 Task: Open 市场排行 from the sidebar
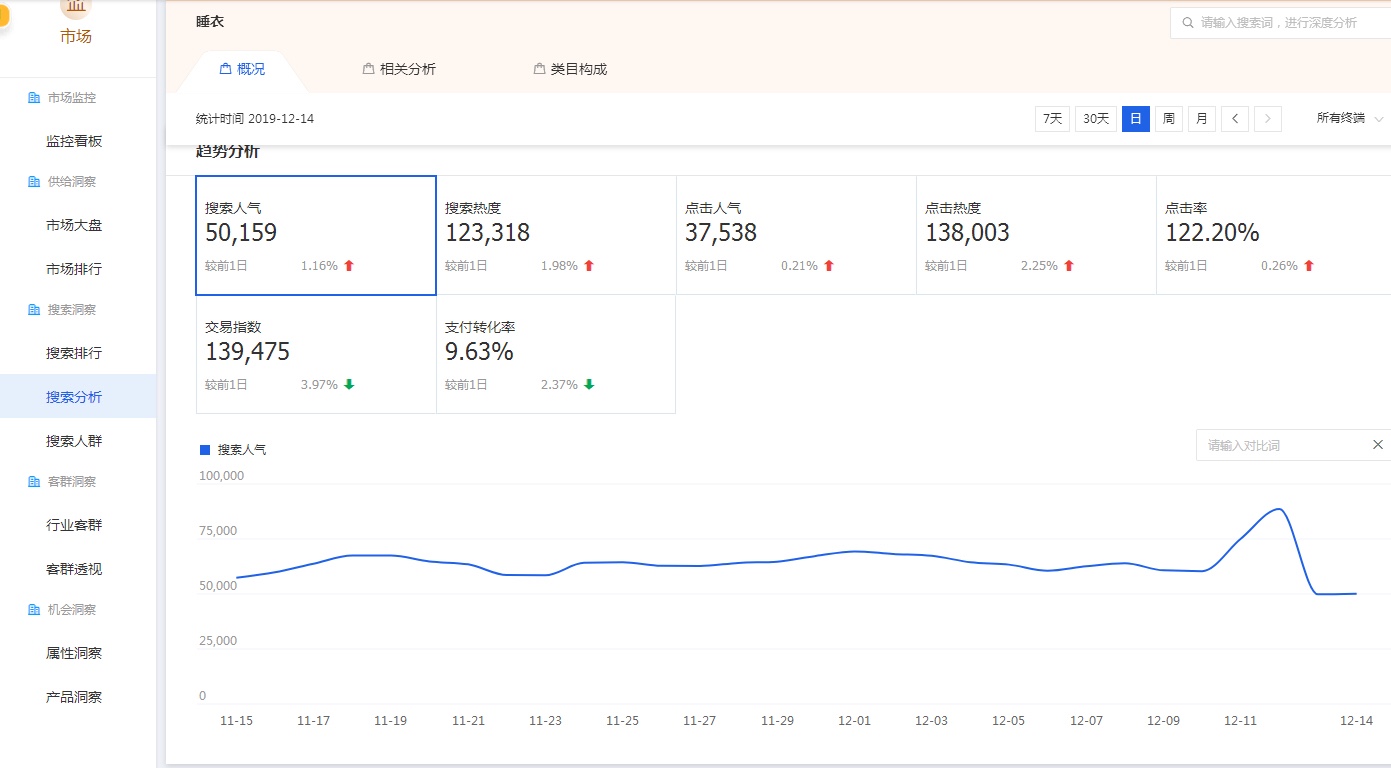pos(74,267)
